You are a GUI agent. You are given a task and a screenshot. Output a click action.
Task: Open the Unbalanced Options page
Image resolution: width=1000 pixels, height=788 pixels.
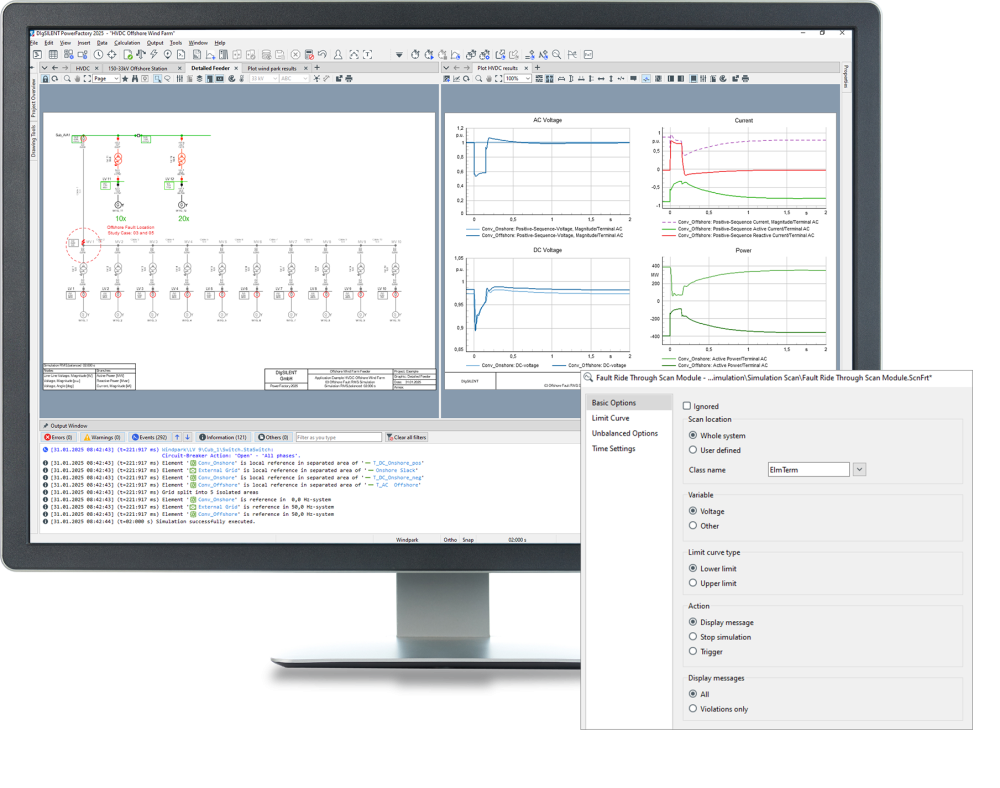[624, 434]
